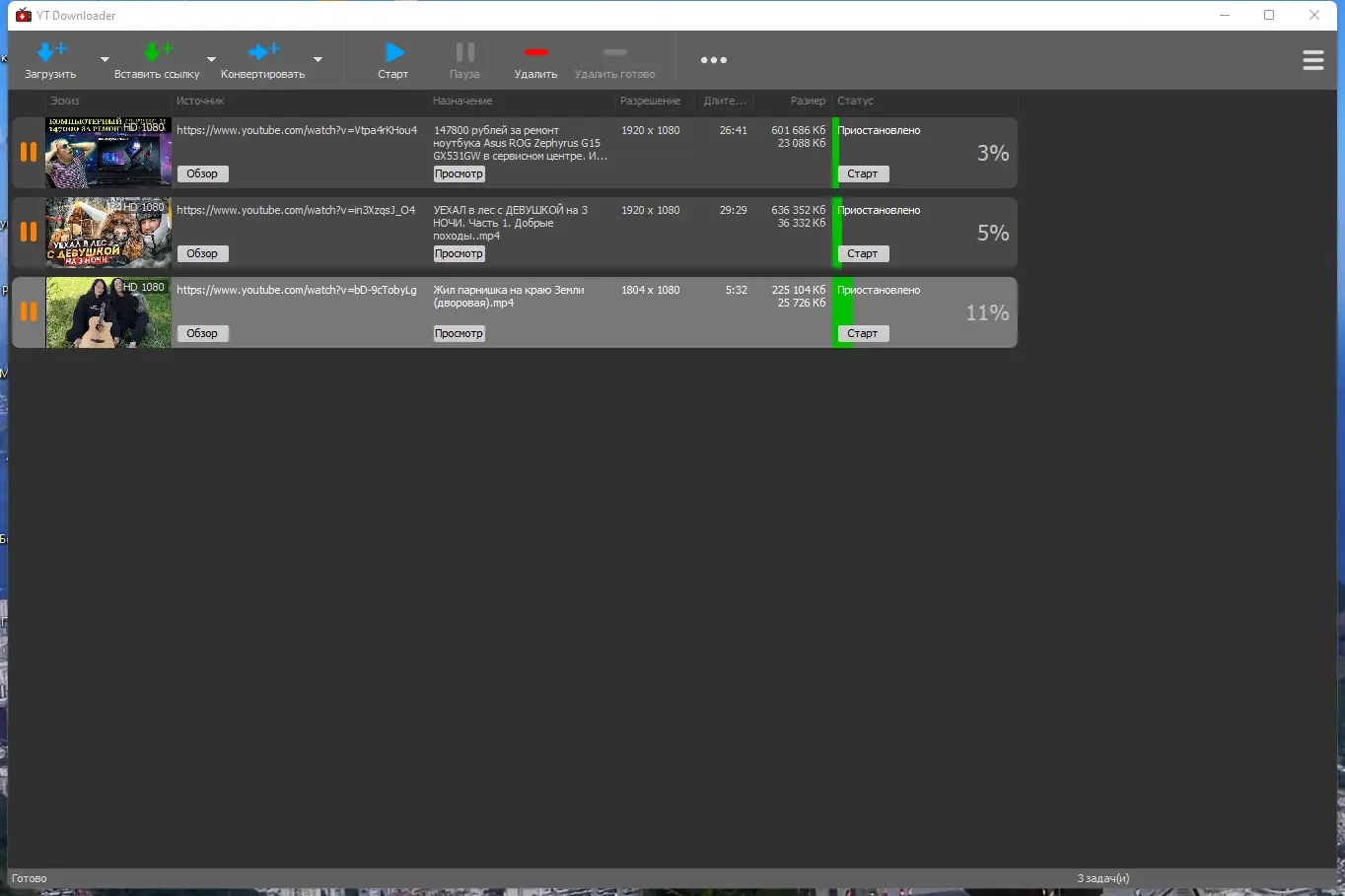Click the 11% progress value
Image resolution: width=1345 pixels, height=896 pixels.
tap(987, 312)
